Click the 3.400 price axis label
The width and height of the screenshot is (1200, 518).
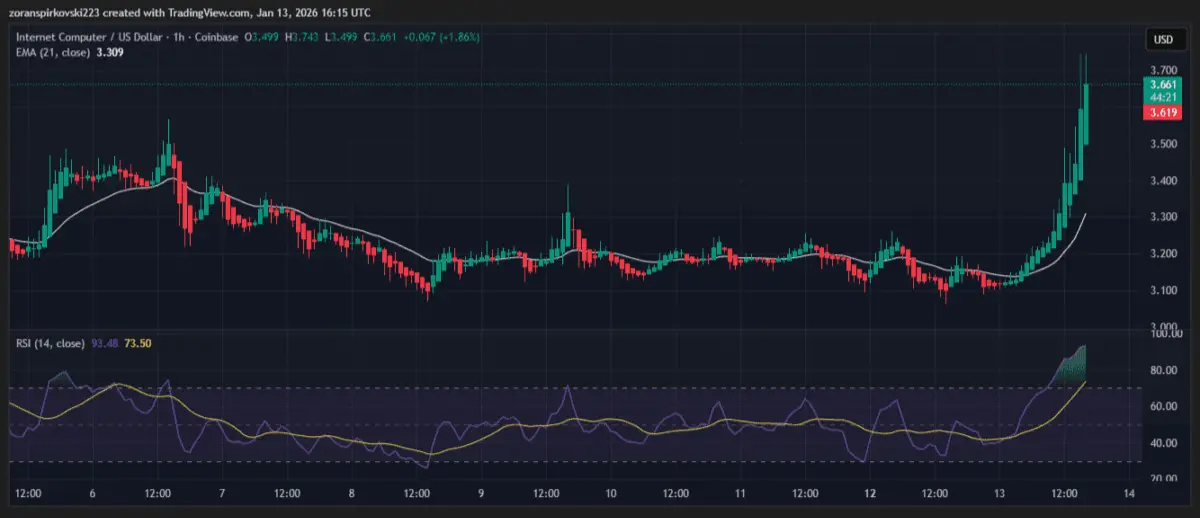pos(1163,181)
